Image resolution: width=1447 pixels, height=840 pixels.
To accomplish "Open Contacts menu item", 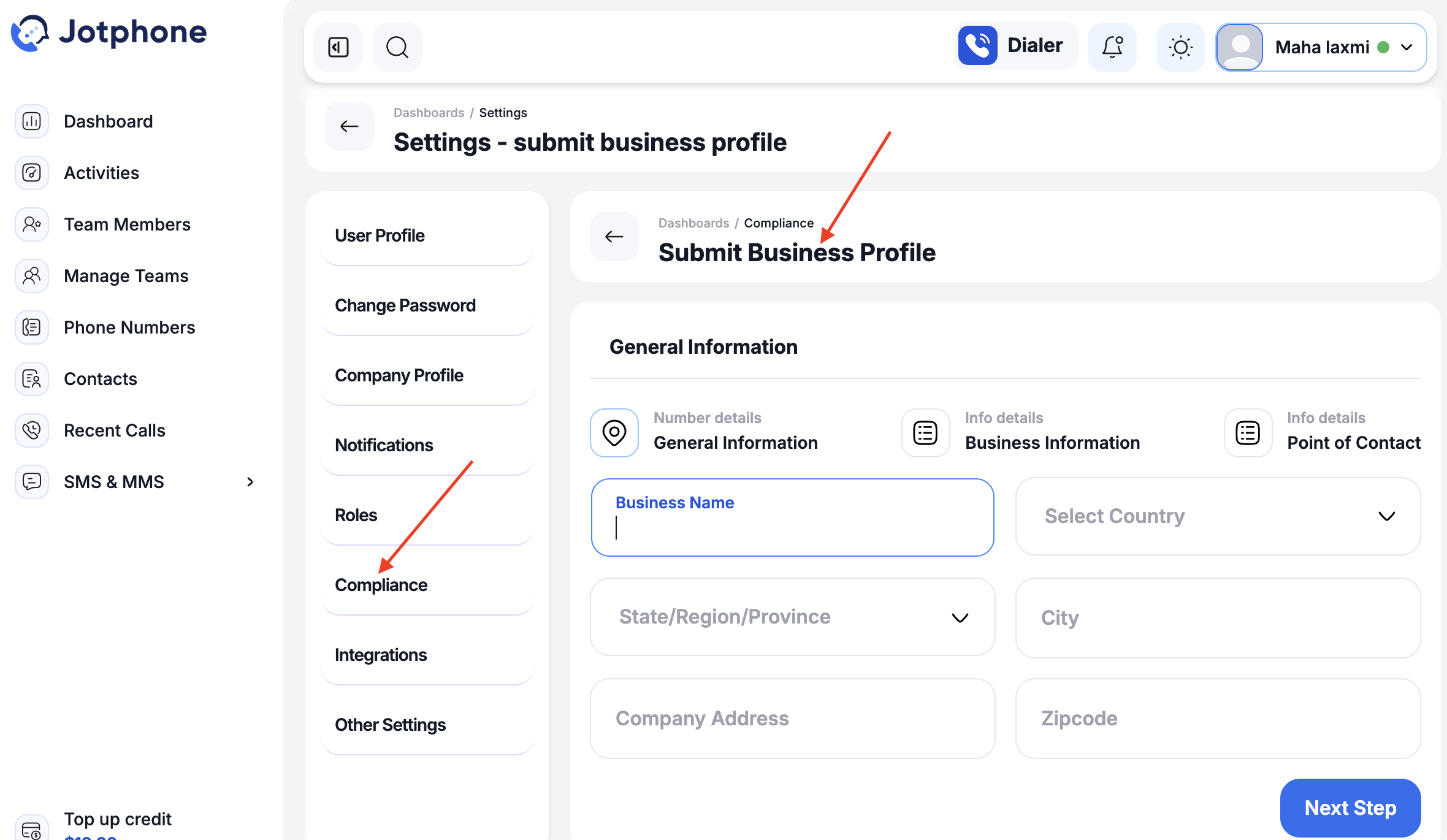I will 101,379.
